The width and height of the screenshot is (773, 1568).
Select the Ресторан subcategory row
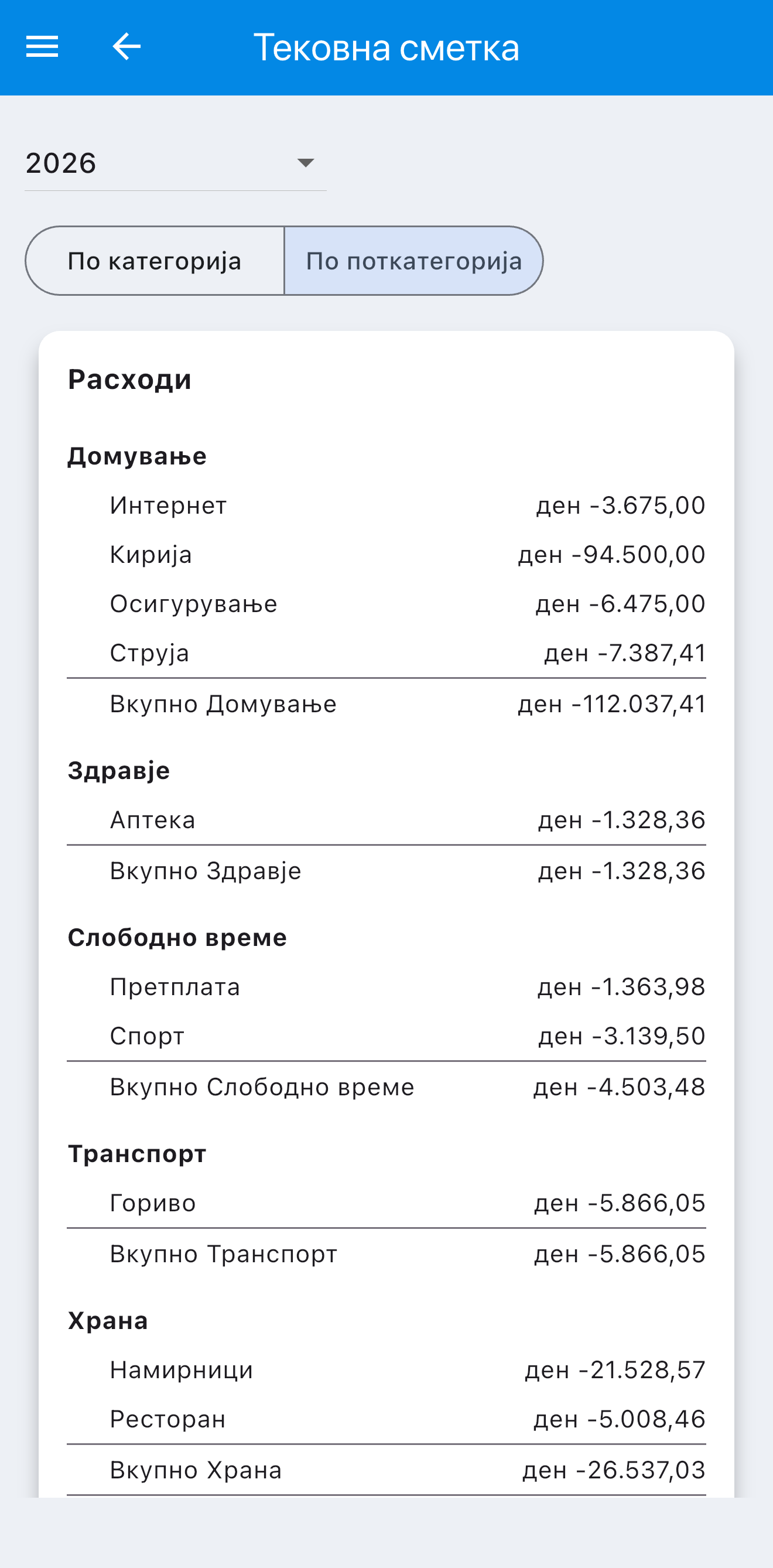[386, 1419]
